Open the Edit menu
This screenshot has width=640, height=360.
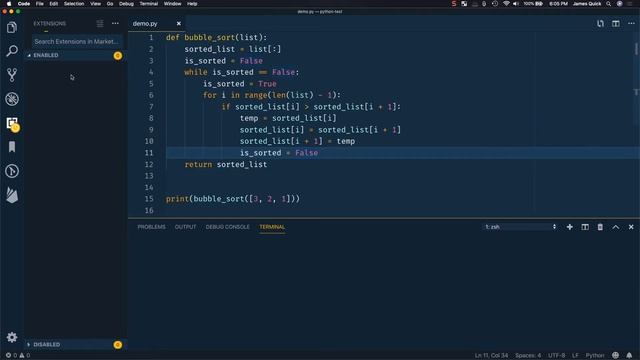pos(53,4)
